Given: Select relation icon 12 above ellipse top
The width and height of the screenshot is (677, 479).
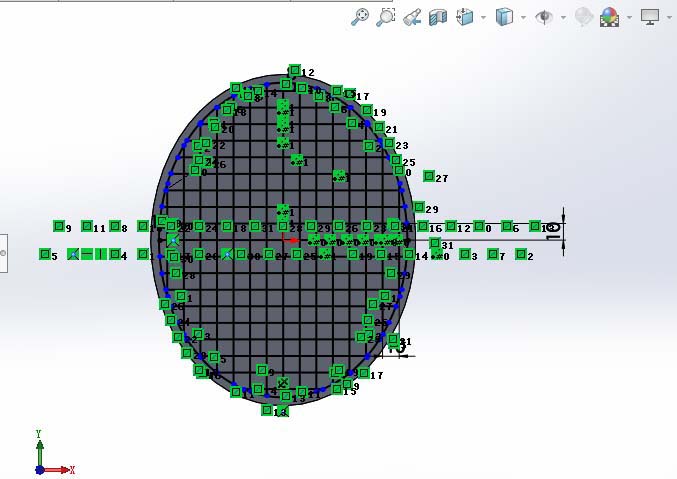Looking at the screenshot, I should pos(295,70).
